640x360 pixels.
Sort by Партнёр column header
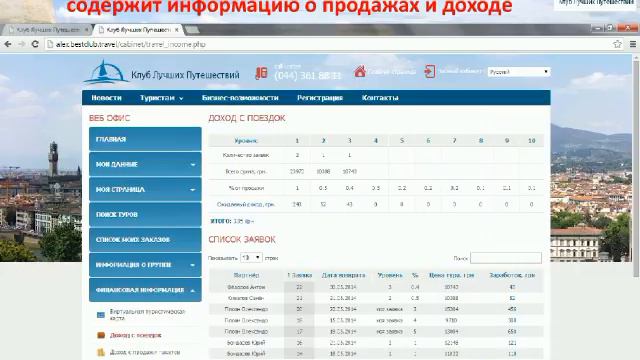point(246,276)
